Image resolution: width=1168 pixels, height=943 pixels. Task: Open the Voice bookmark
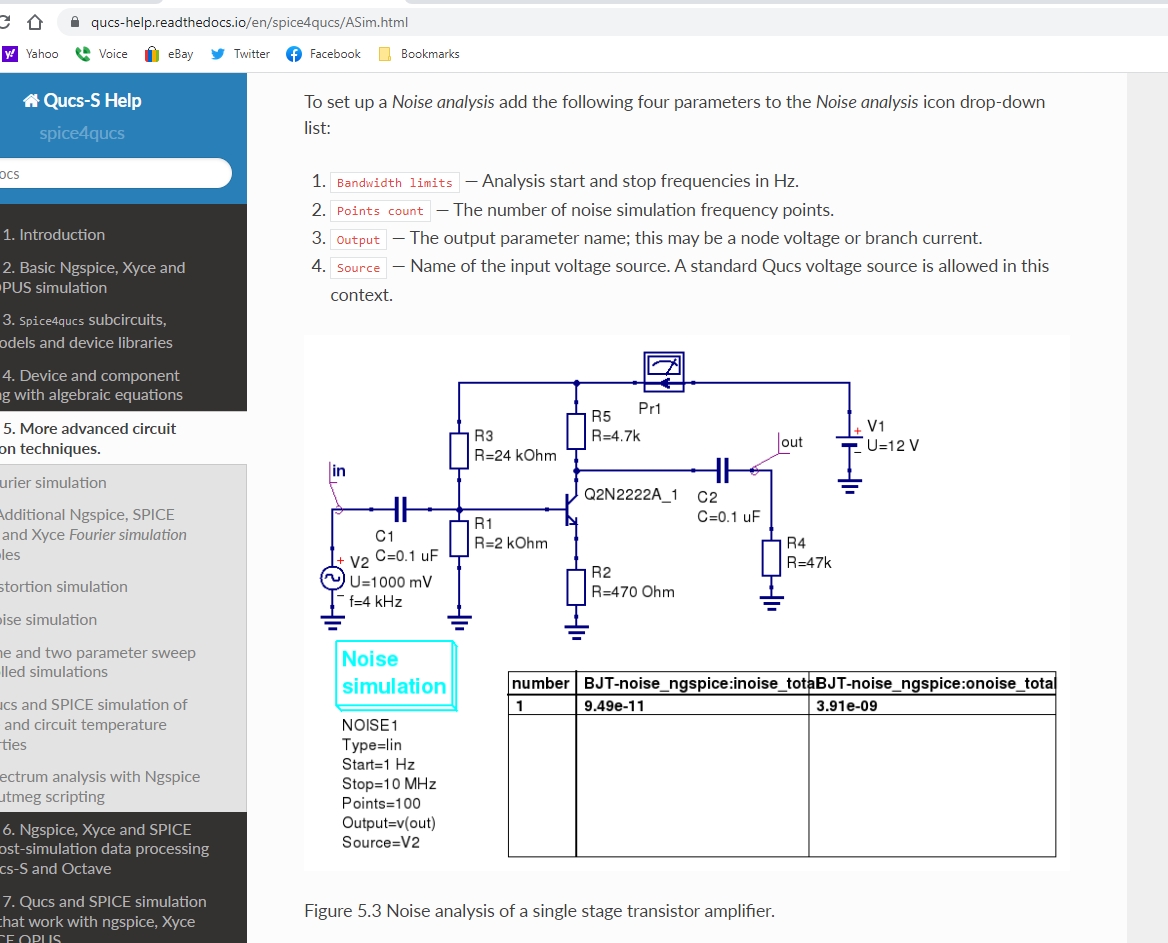pos(101,54)
